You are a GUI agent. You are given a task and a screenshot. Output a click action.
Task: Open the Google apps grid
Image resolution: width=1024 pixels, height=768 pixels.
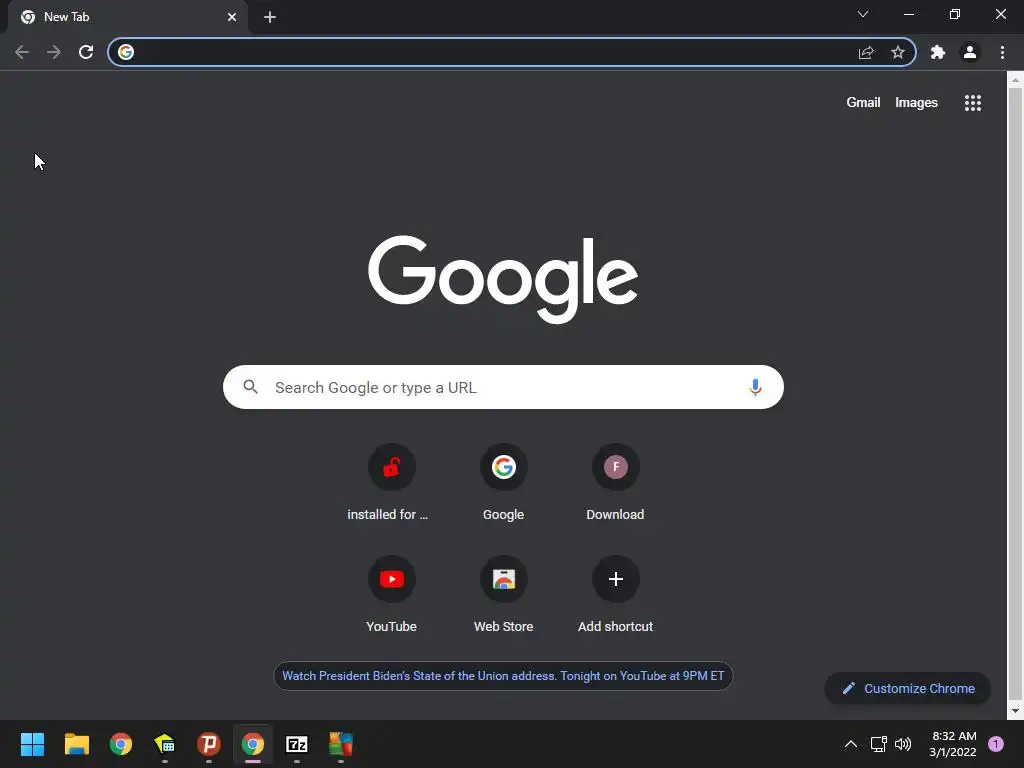[x=973, y=103]
